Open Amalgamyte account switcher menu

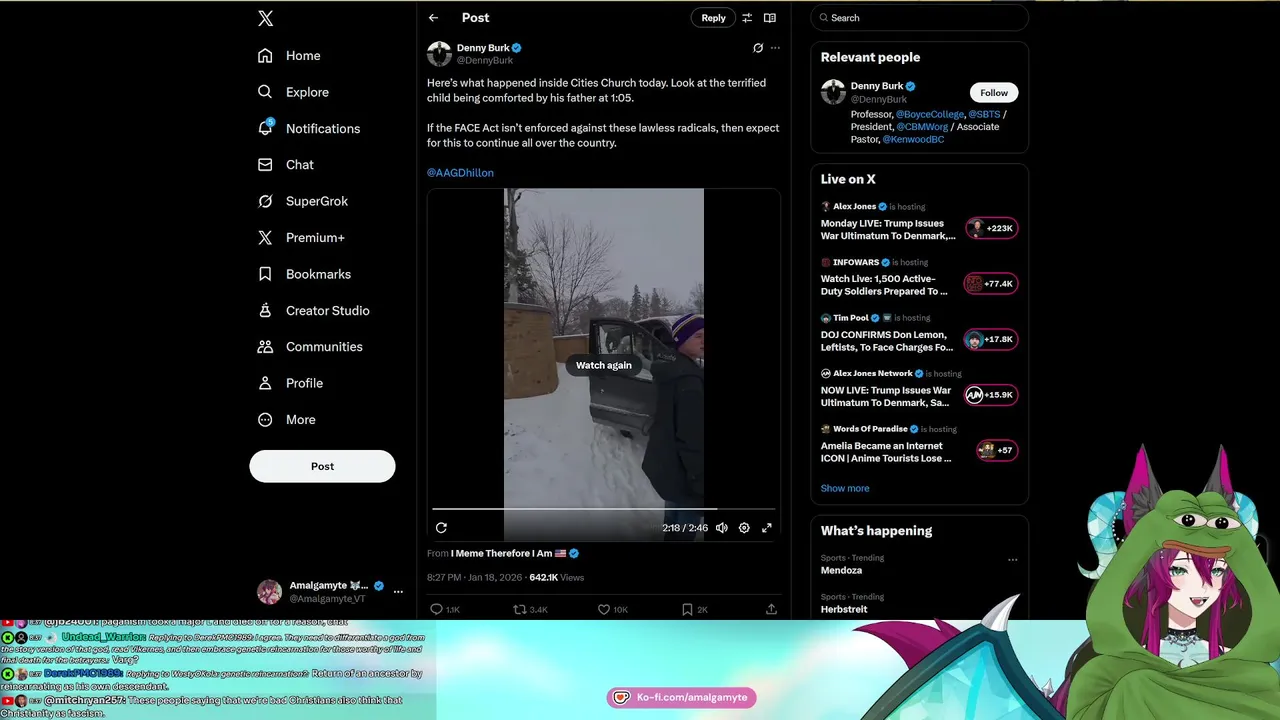coord(398,592)
